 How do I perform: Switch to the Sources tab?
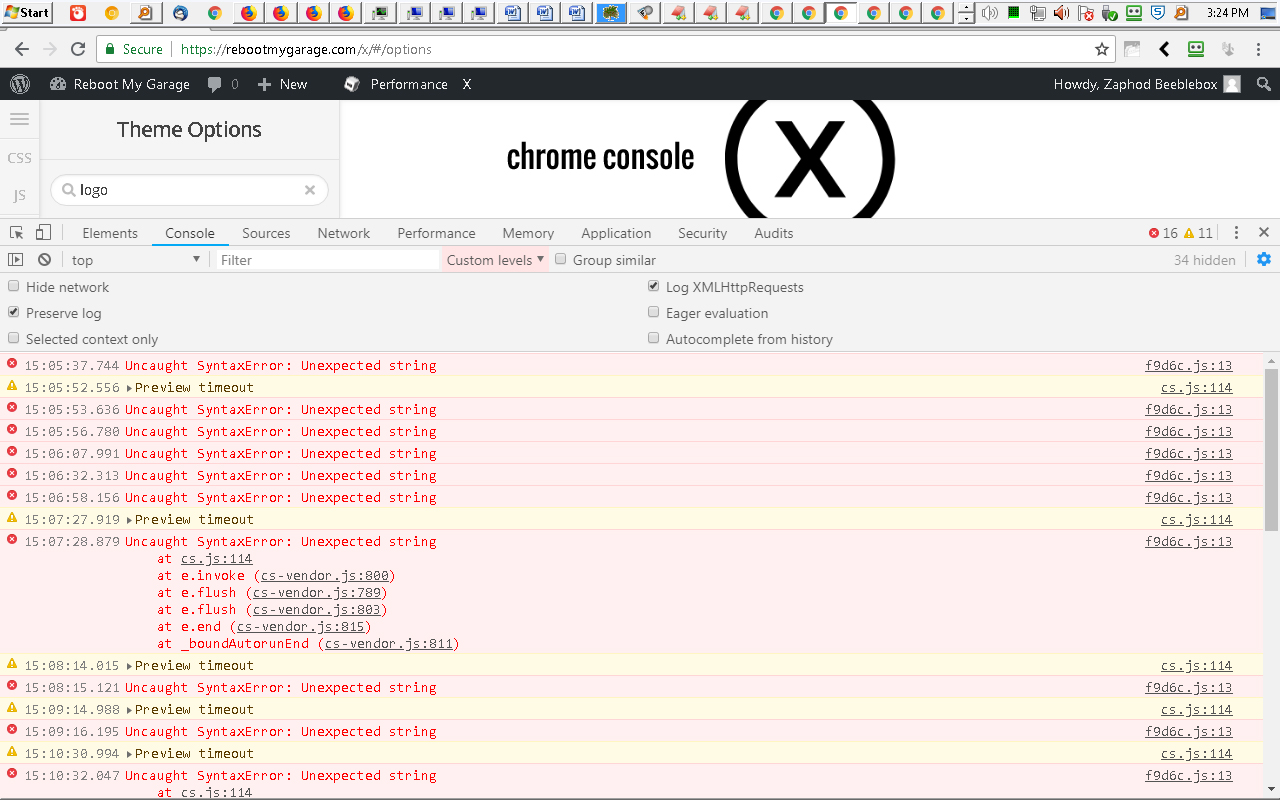[266, 233]
